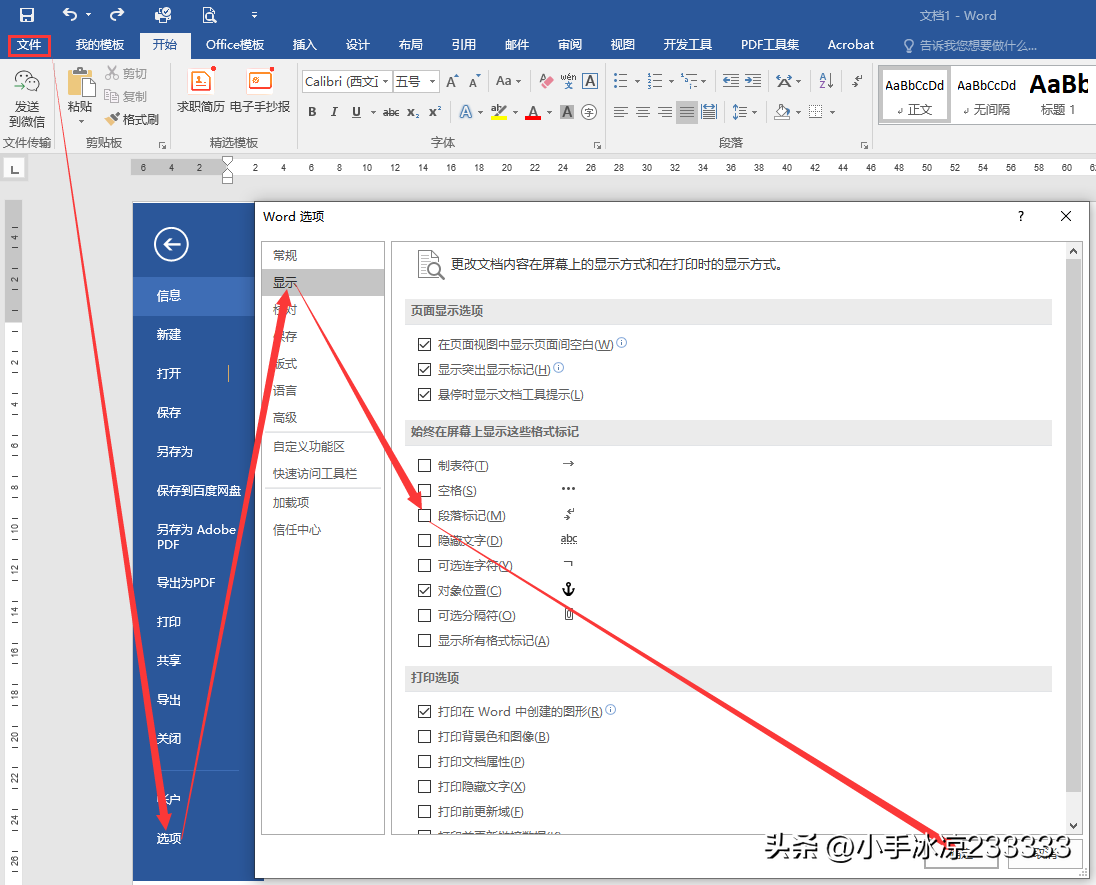Uncheck Object anchors checkbox
This screenshot has height=885, width=1096.
click(x=424, y=591)
